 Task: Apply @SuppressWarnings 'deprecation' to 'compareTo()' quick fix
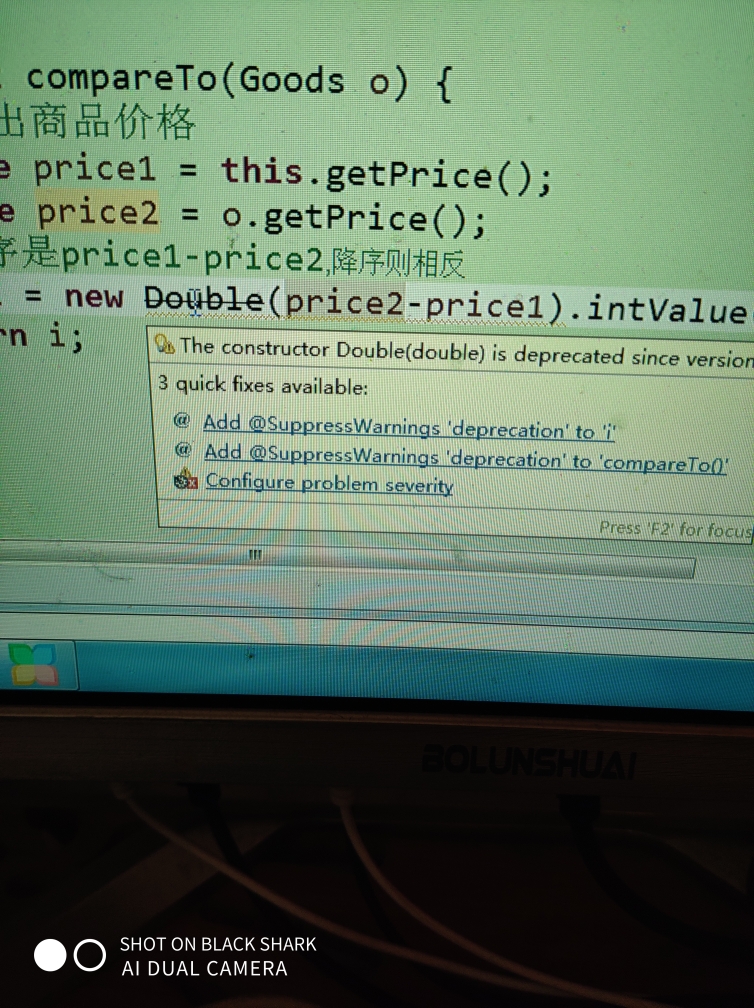(465, 458)
